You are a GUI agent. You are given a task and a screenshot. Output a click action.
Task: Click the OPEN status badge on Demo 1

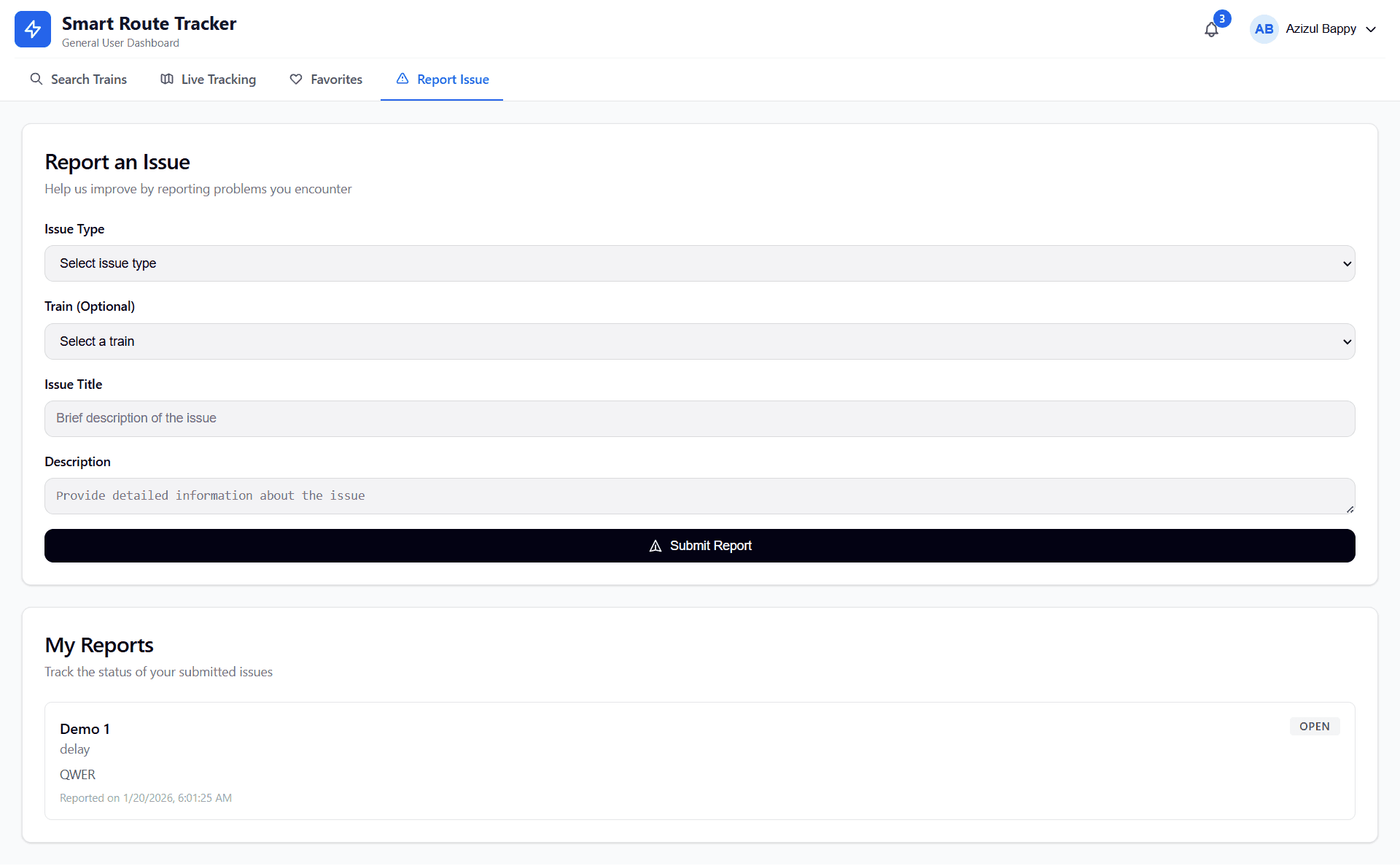coord(1315,727)
